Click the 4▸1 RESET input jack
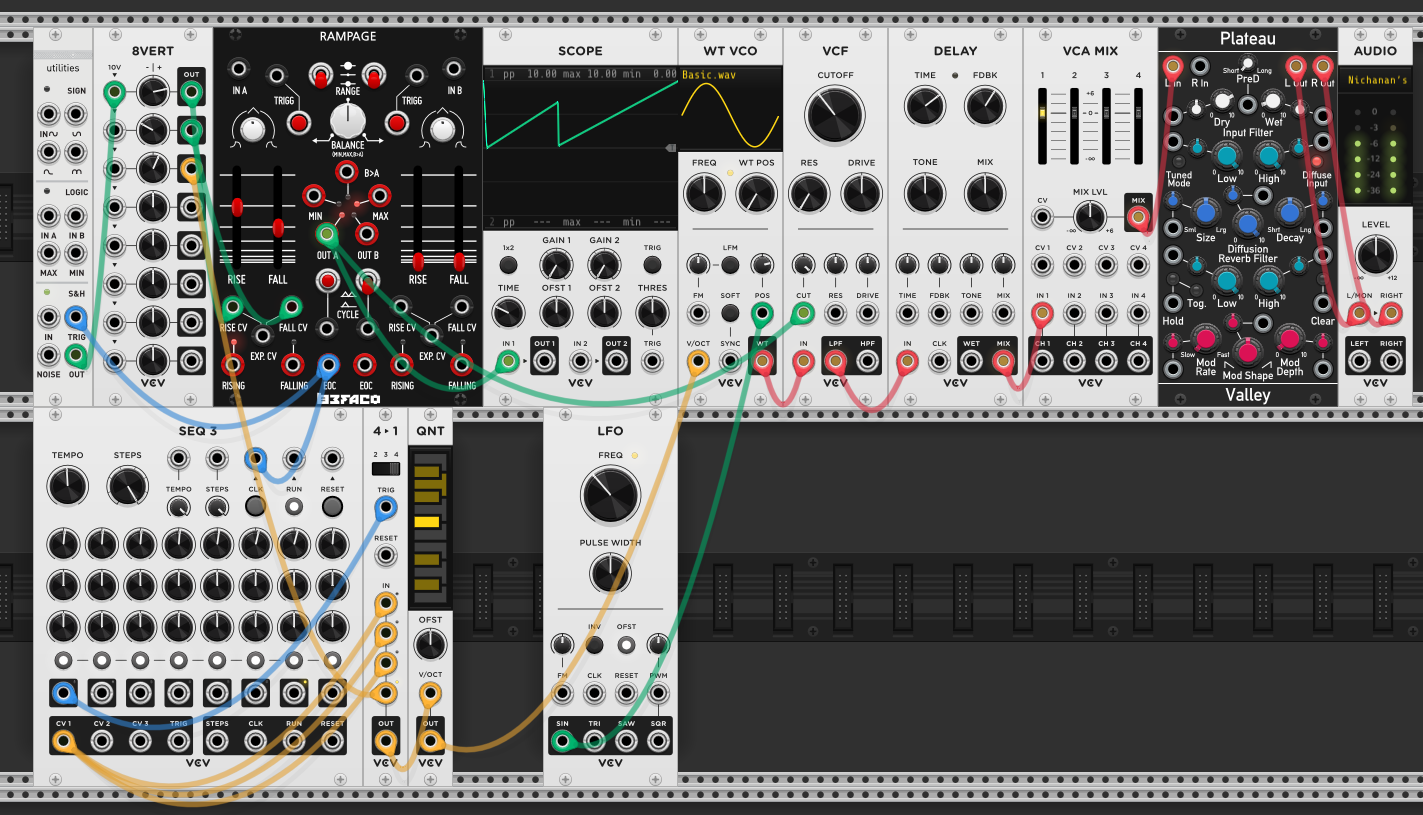The image size is (1423, 815). pos(385,556)
